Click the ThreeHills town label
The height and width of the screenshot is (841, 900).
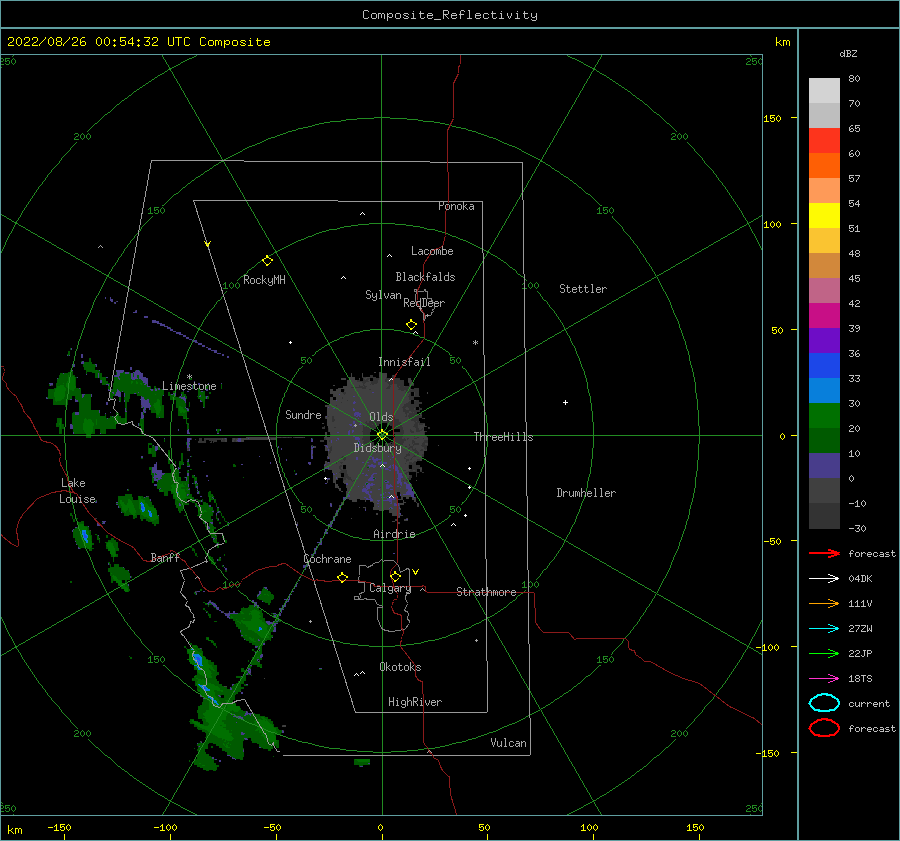(x=503, y=437)
